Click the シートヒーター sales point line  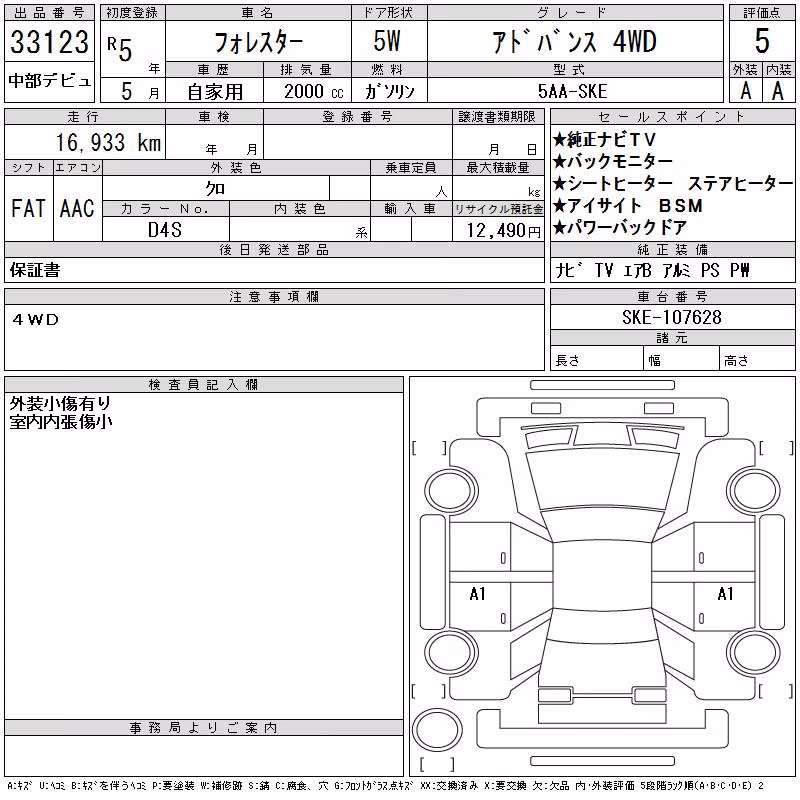point(672,183)
